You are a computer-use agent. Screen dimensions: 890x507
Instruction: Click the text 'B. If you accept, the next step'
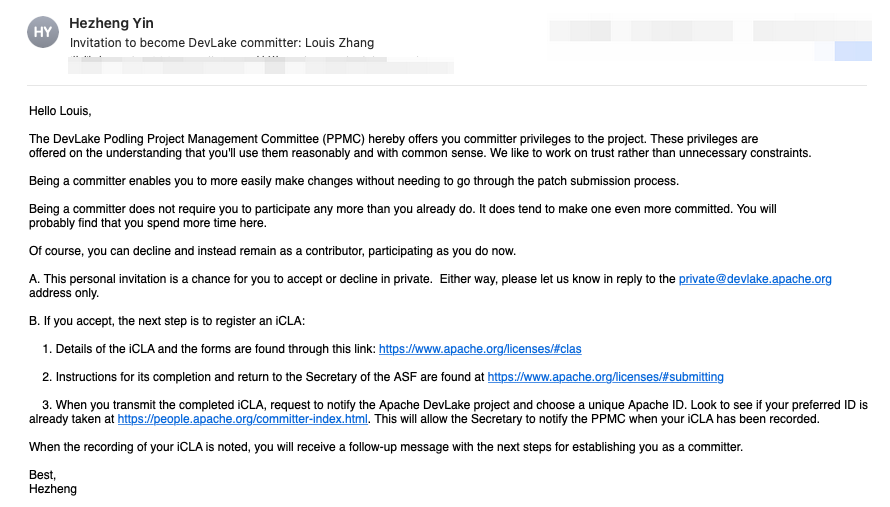click(x=167, y=321)
